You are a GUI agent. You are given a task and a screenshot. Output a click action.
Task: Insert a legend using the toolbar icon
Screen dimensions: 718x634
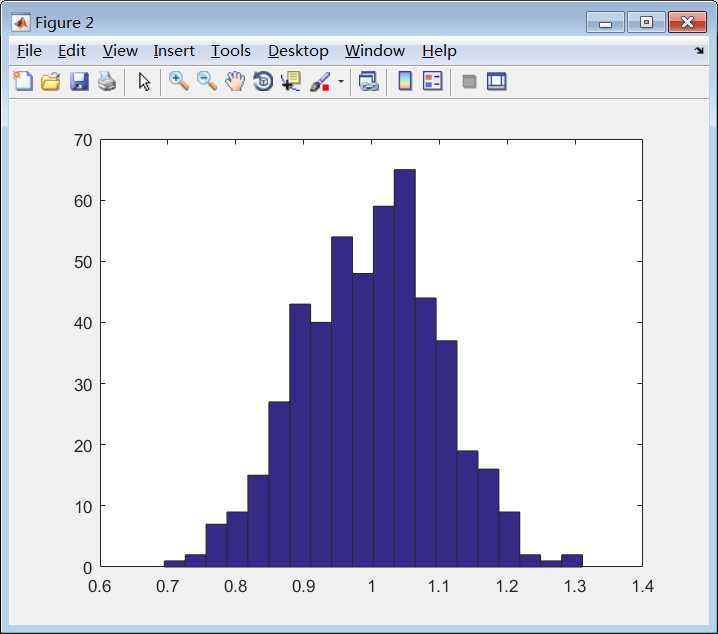tap(433, 81)
